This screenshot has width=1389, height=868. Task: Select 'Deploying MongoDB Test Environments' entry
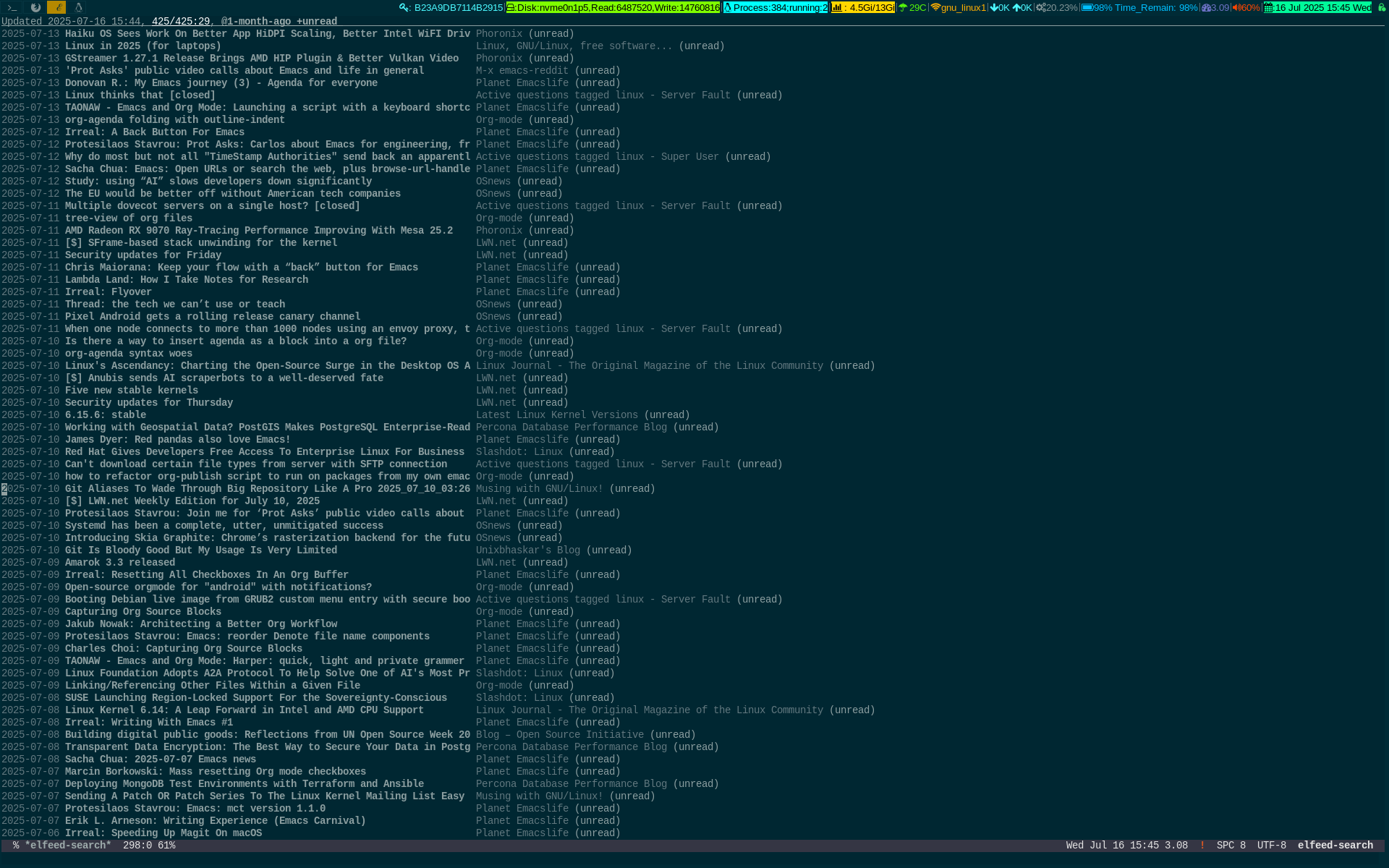click(x=245, y=784)
